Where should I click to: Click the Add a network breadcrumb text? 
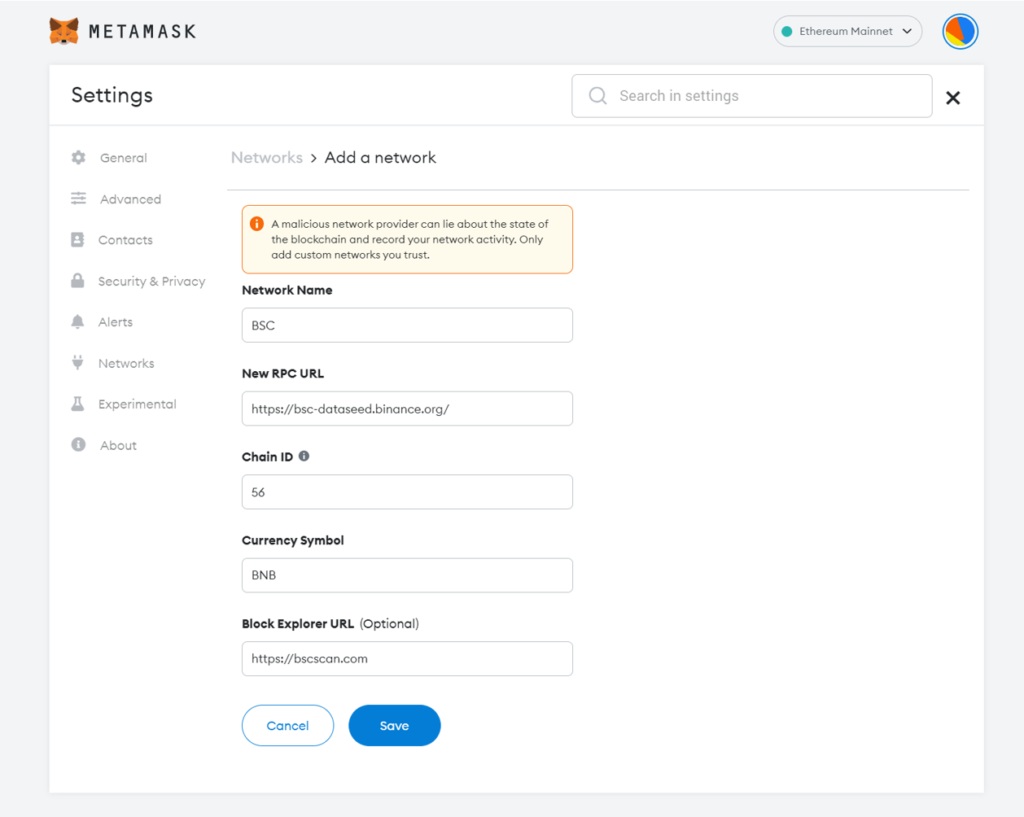pyautogui.click(x=380, y=157)
